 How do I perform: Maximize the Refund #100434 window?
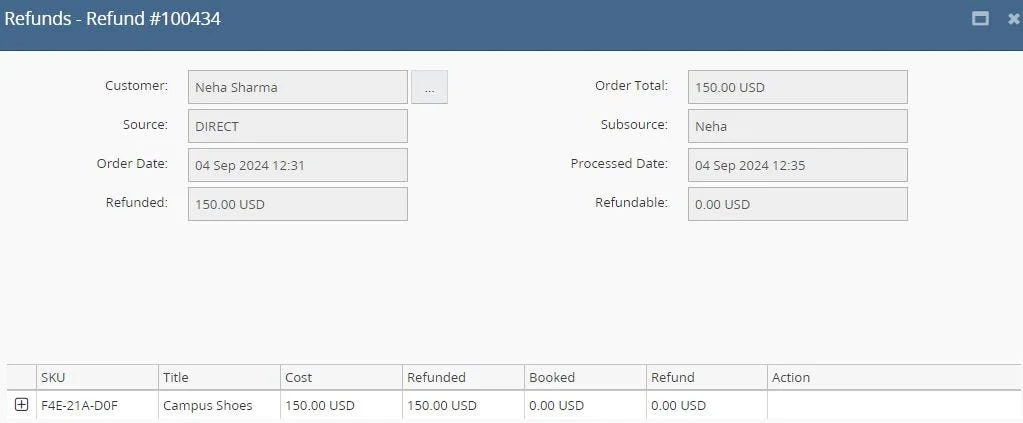pos(981,19)
